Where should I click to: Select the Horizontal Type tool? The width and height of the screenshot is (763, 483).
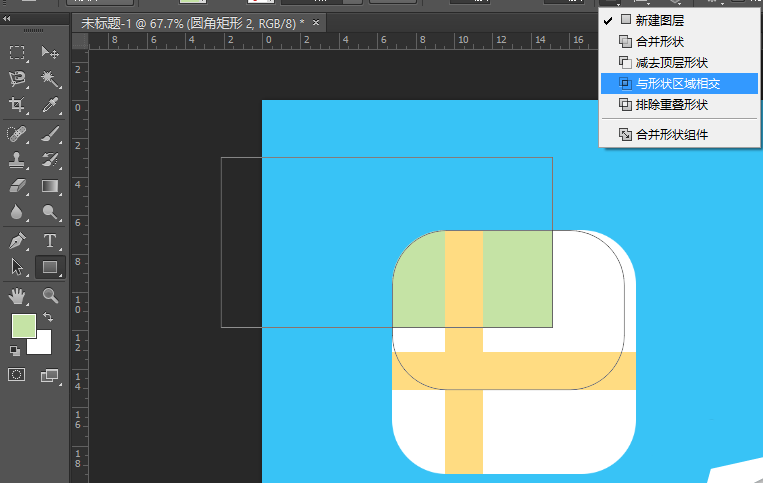(x=50, y=241)
